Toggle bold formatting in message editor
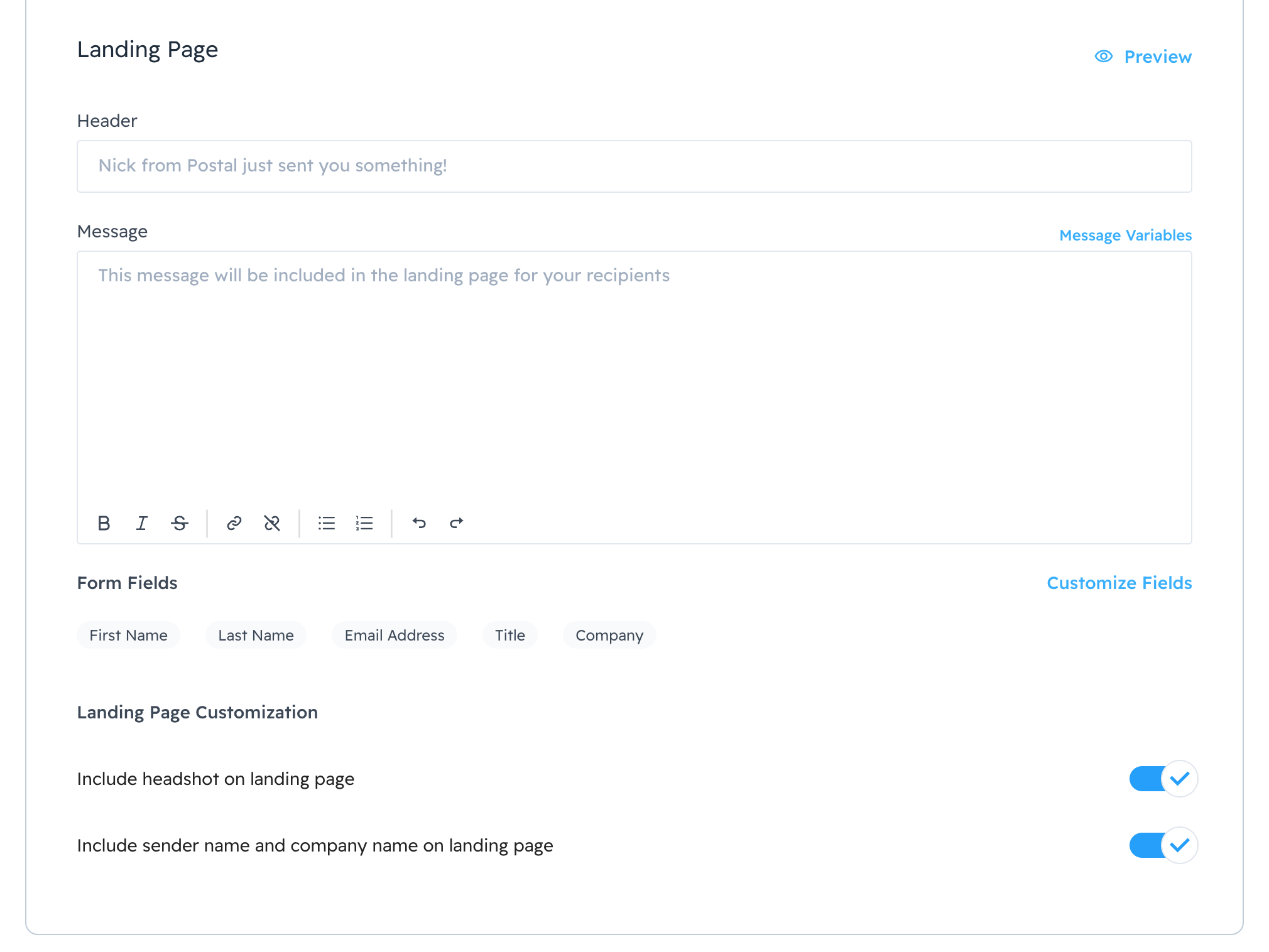The height and width of the screenshot is (952, 1269). click(104, 523)
